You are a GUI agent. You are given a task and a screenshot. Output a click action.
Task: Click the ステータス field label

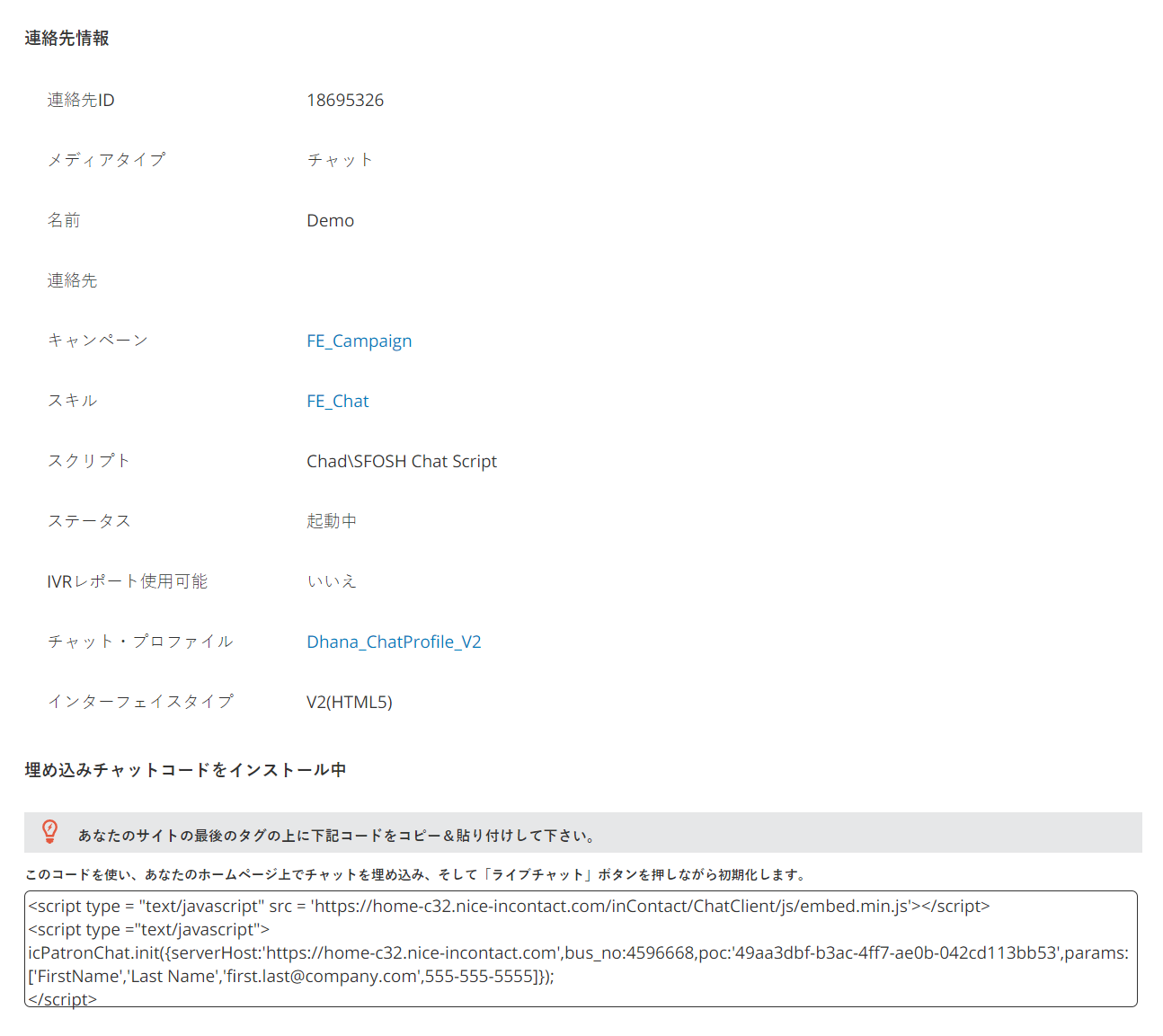(89, 521)
